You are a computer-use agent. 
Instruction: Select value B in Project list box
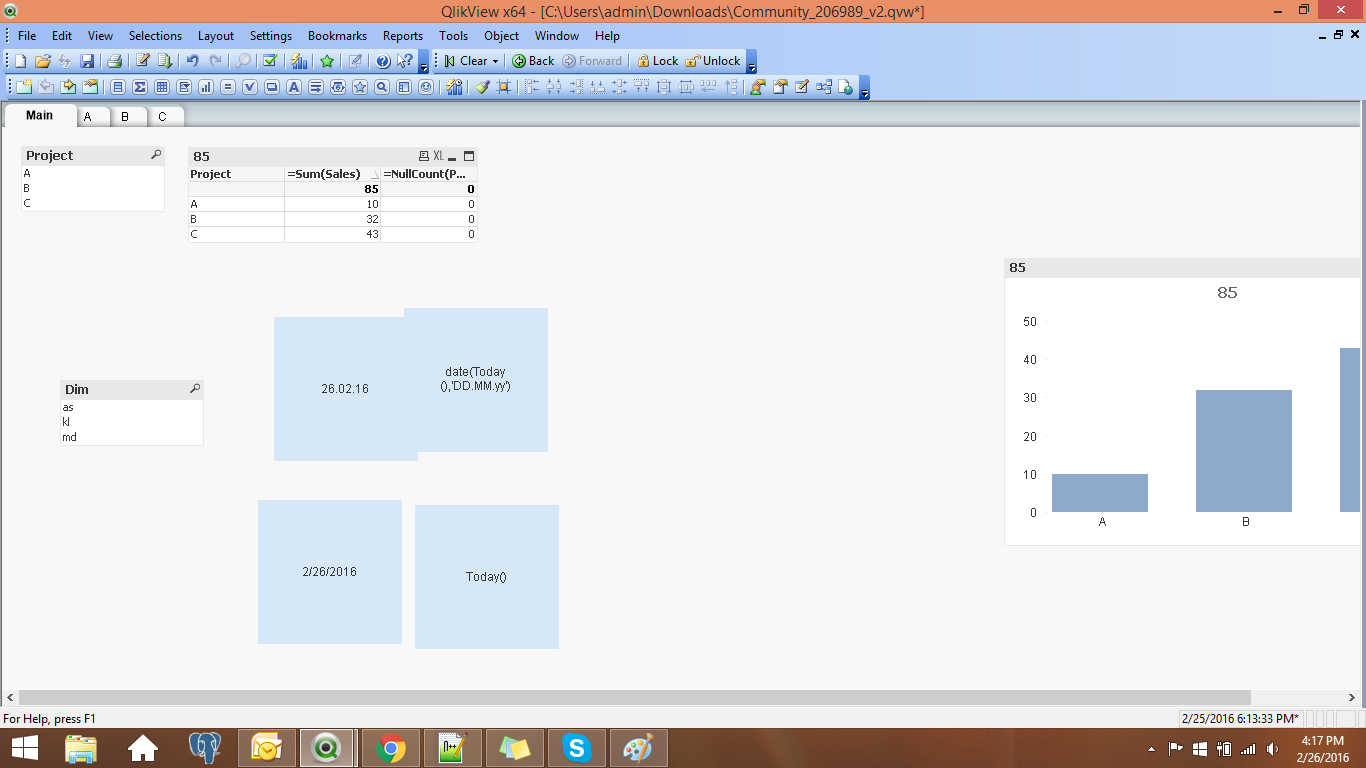pyautogui.click(x=93, y=188)
